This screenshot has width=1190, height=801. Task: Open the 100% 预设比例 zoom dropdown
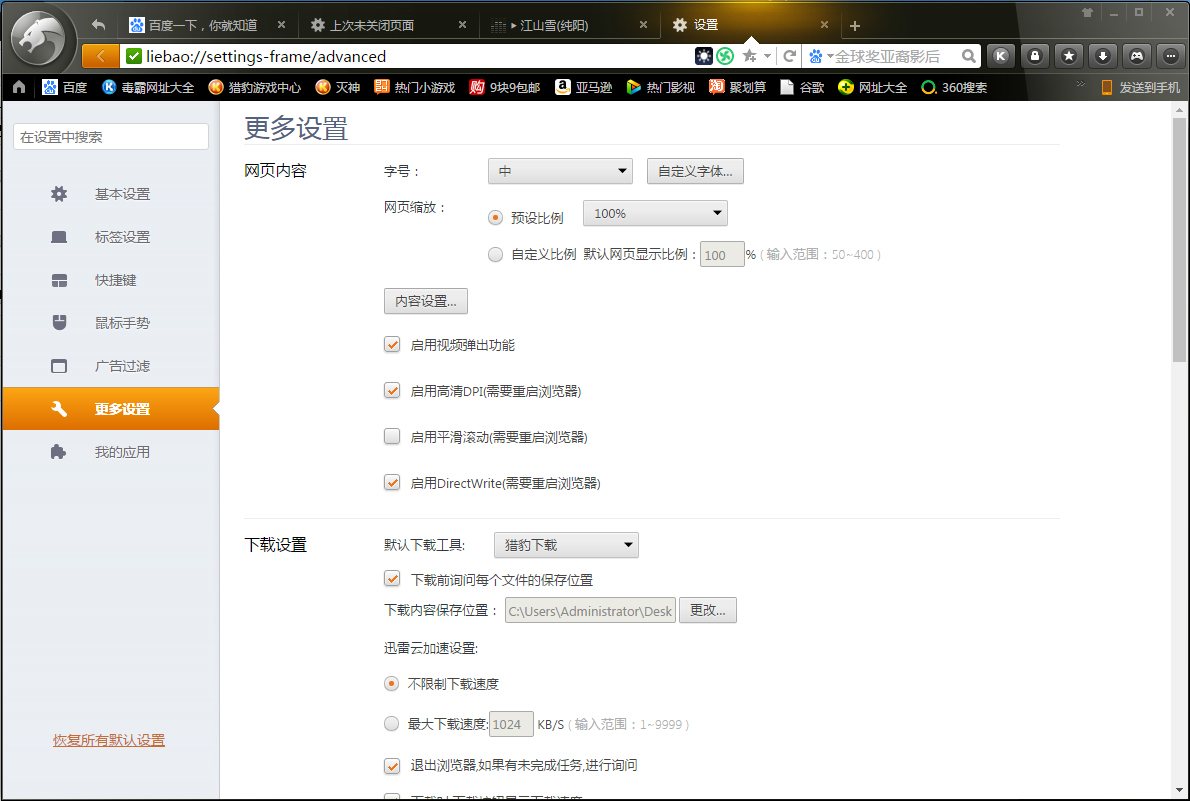point(655,213)
